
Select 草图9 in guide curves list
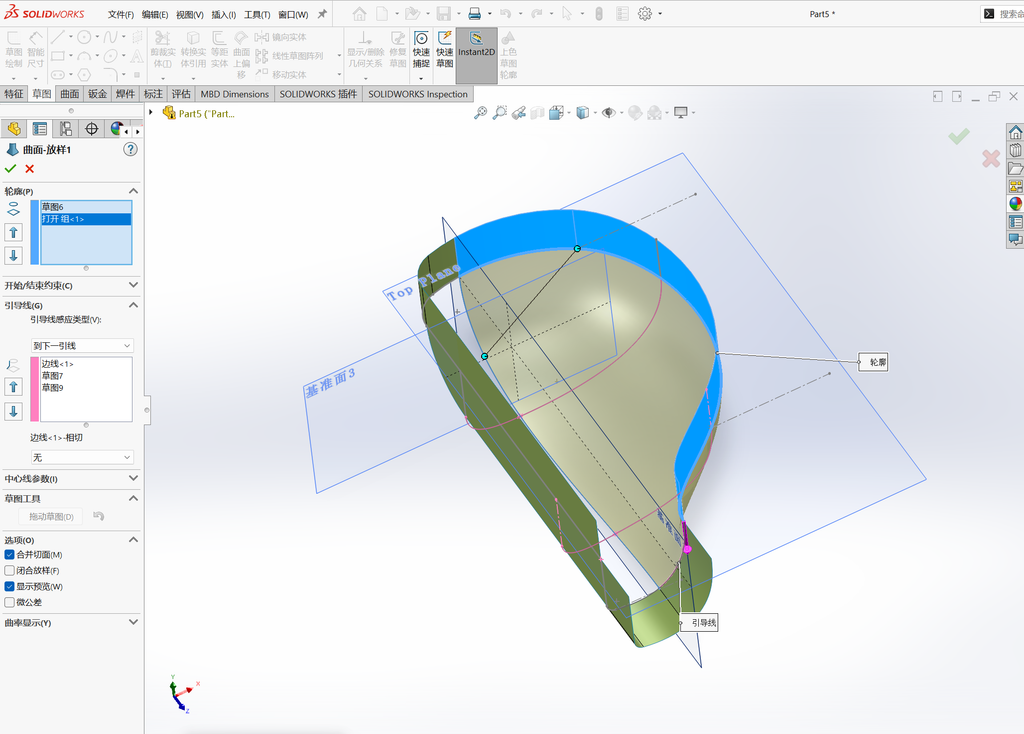coord(86,388)
